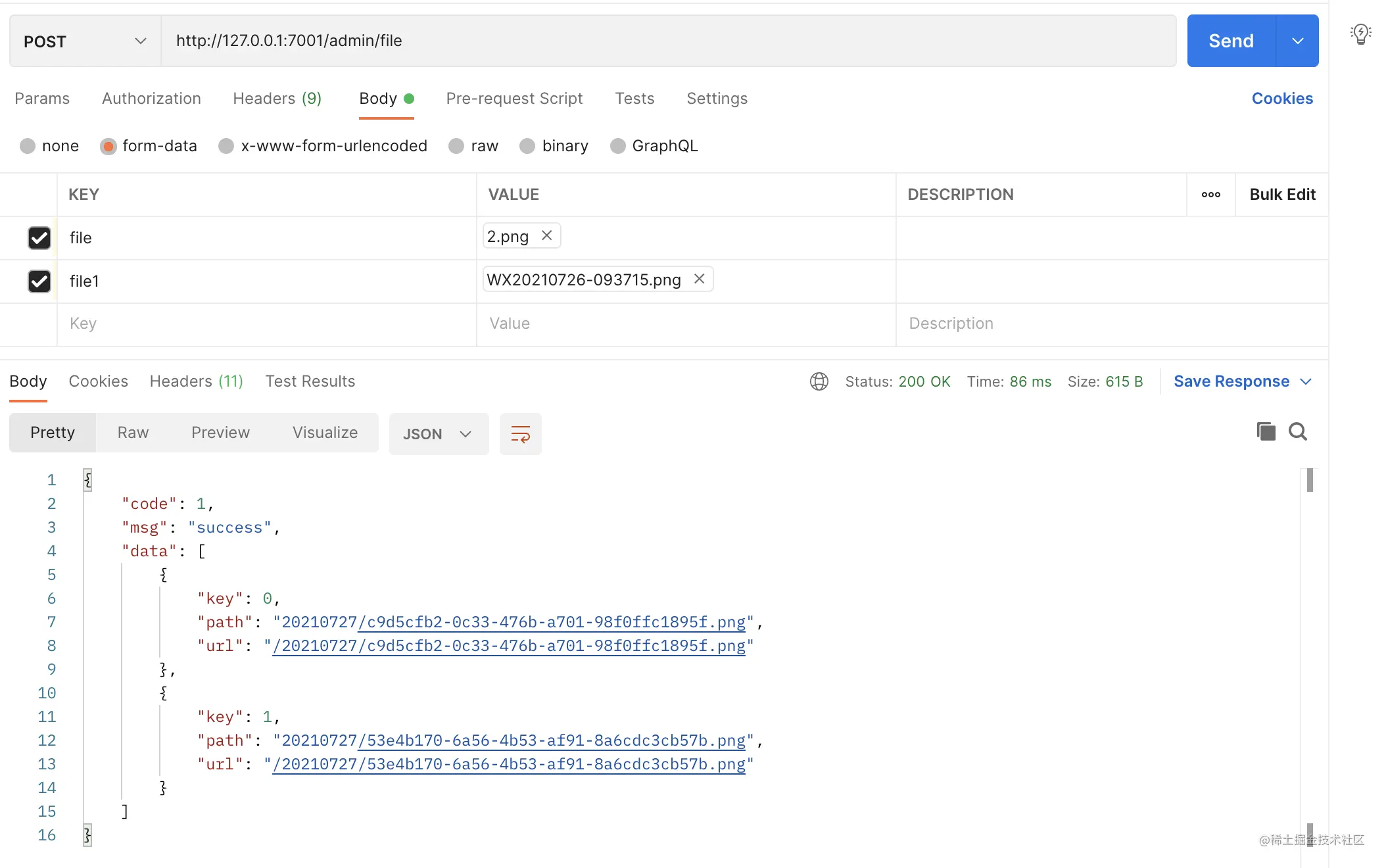Switch to the request Body tab
This screenshot has width=1386, height=868.
tap(386, 99)
